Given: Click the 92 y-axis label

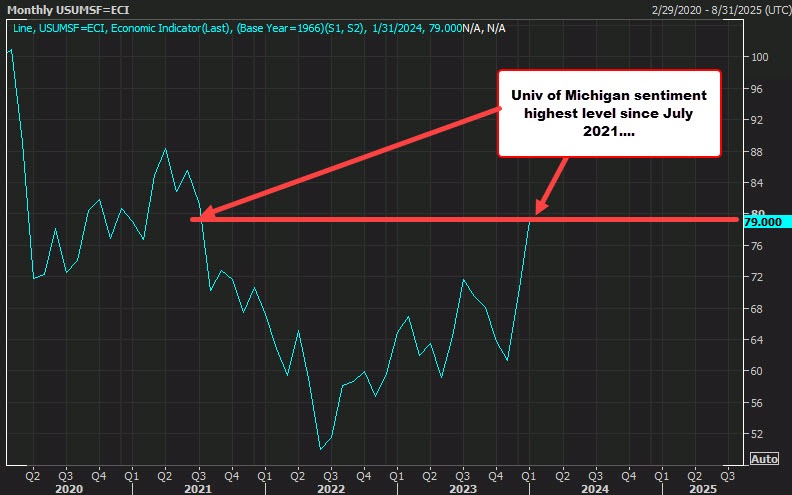Looking at the screenshot, I should [757, 120].
